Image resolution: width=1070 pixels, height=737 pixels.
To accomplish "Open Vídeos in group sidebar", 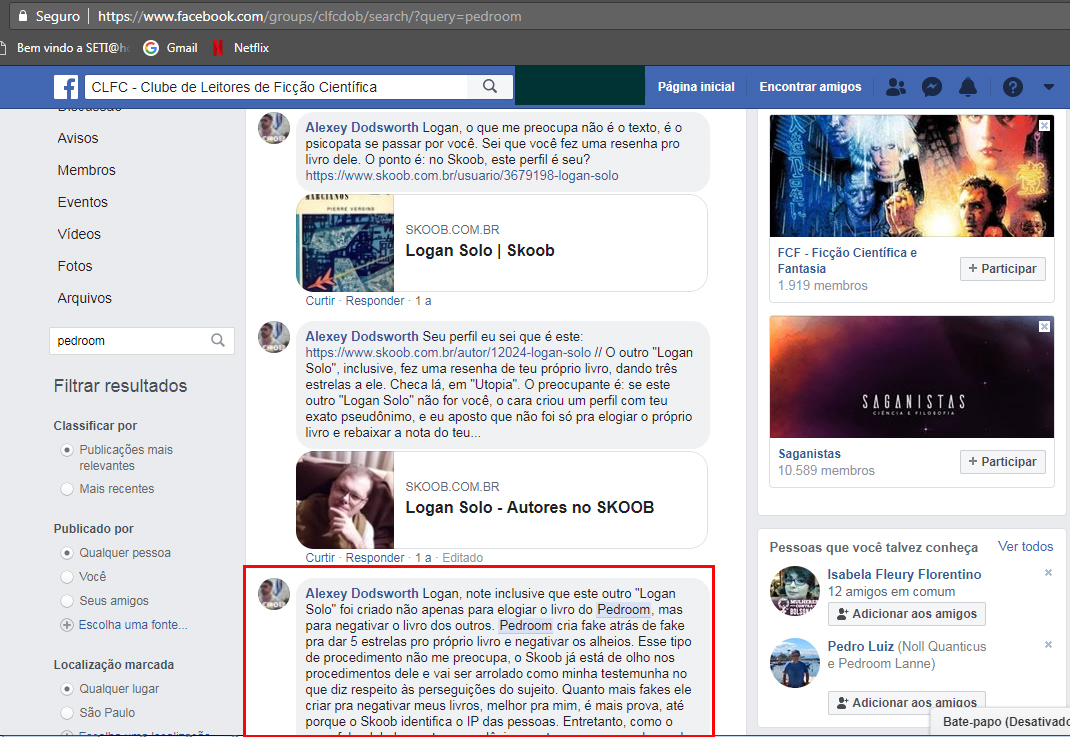I will tap(79, 234).
